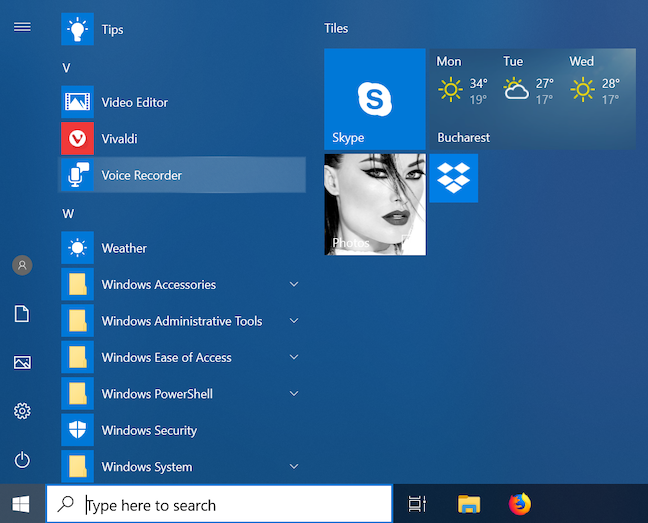This screenshot has height=523, width=648.
Task: Open the Bucharest weather tile
Action: point(532,99)
